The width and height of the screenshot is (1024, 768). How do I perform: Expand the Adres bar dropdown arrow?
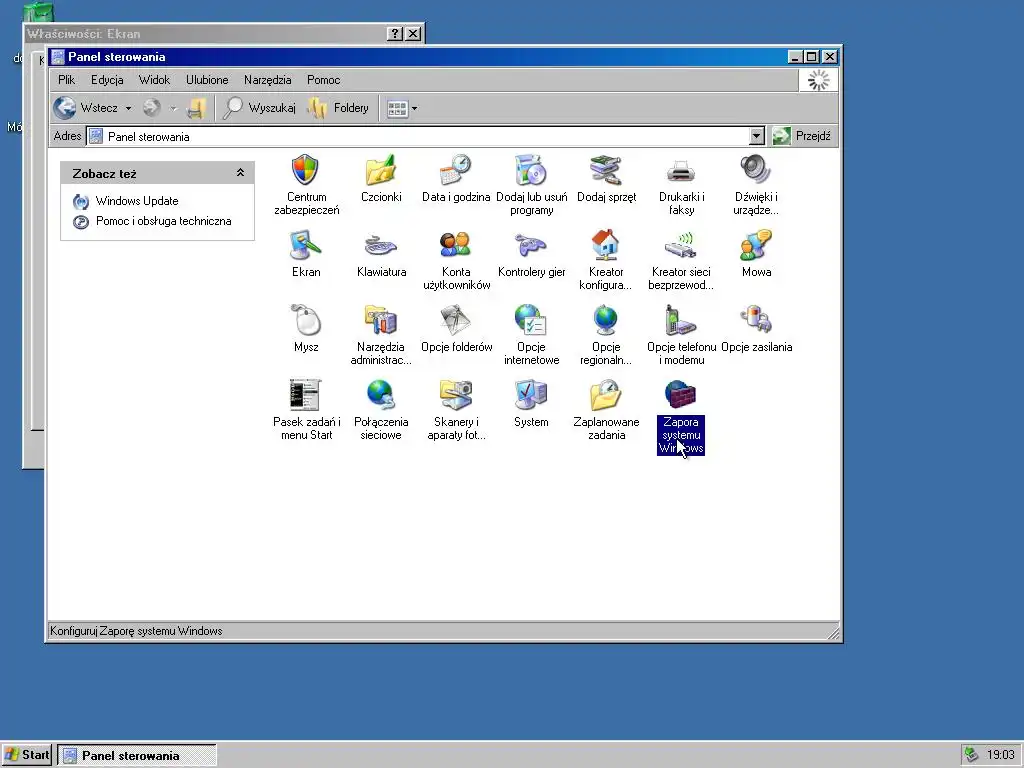(756, 136)
